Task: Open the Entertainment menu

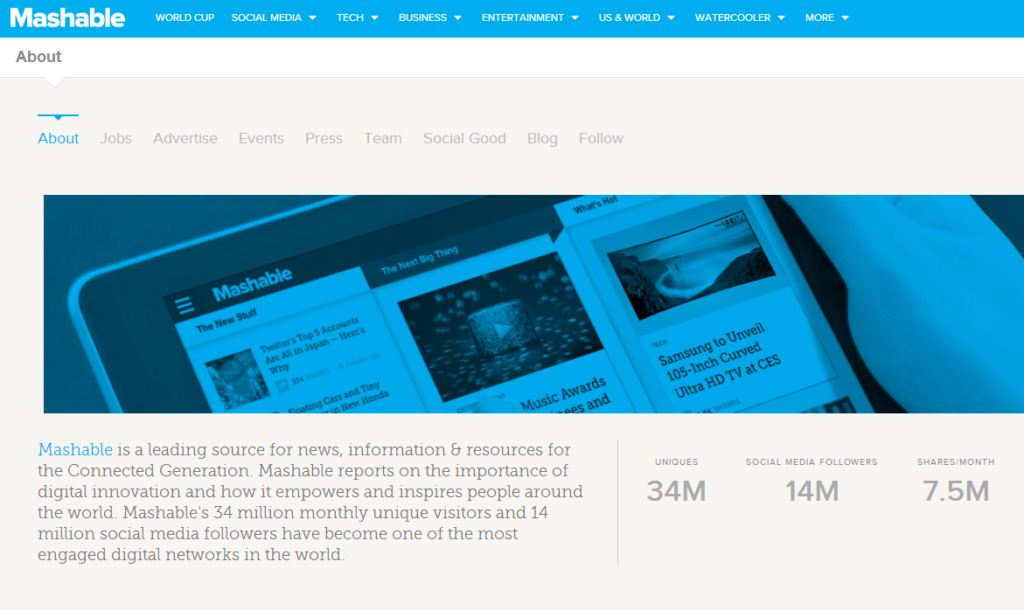Action: (522, 18)
